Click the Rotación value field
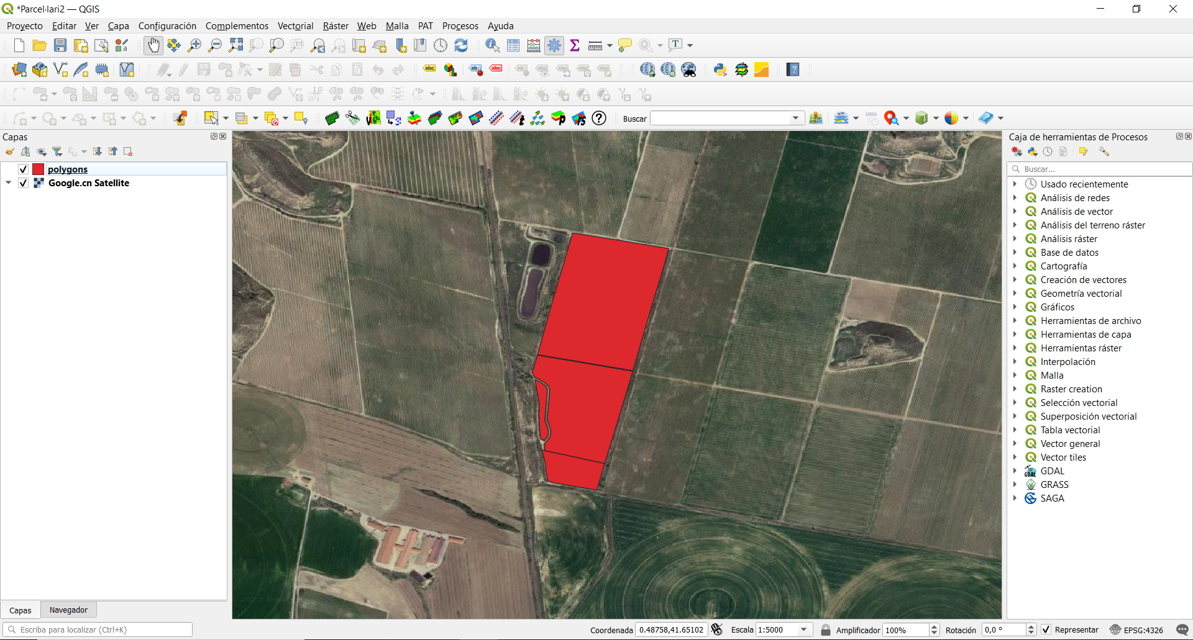1193x640 pixels. pos(1003,630)
